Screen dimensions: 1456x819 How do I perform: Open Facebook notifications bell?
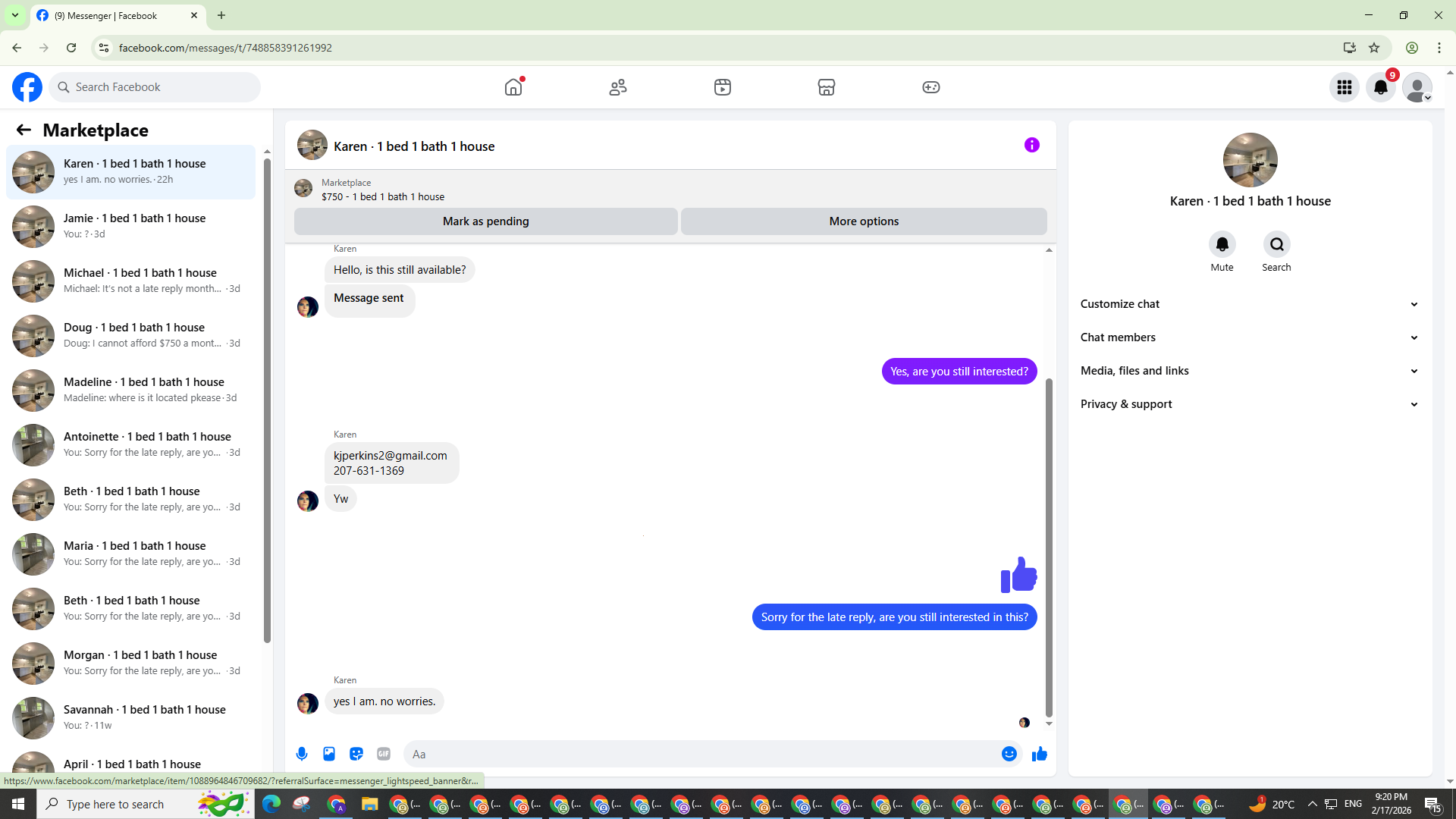1381,87
